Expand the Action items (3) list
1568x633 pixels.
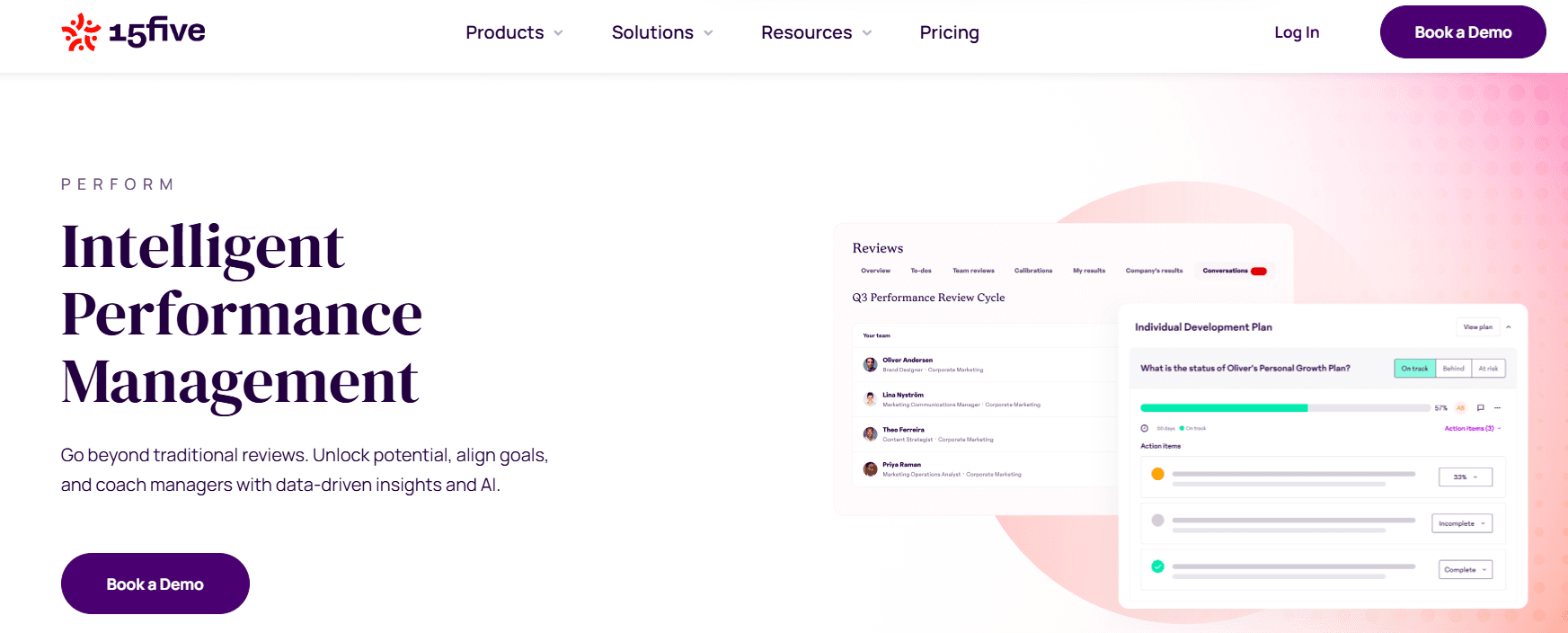(1473, 429)
